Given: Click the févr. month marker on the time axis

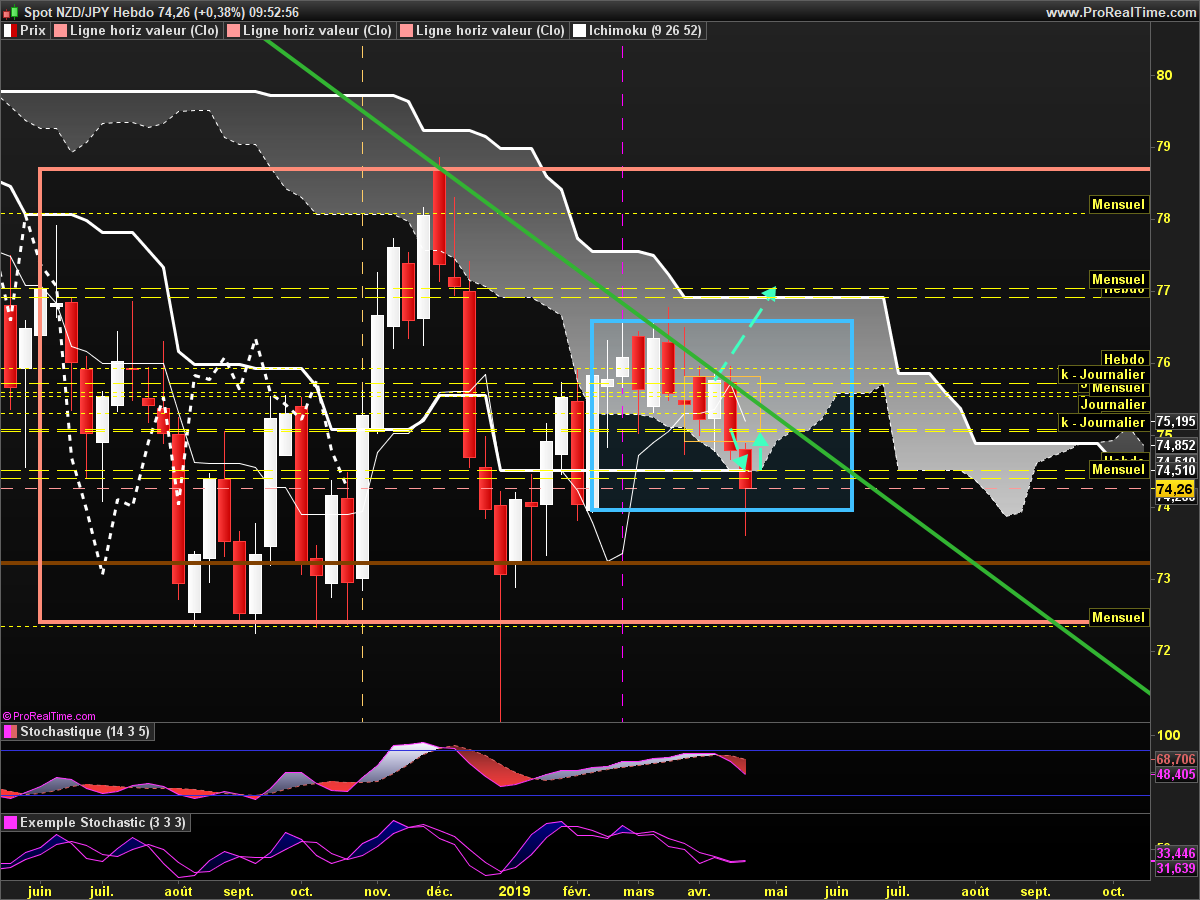Looking at the screenshot, I should [x=577, y=891].
